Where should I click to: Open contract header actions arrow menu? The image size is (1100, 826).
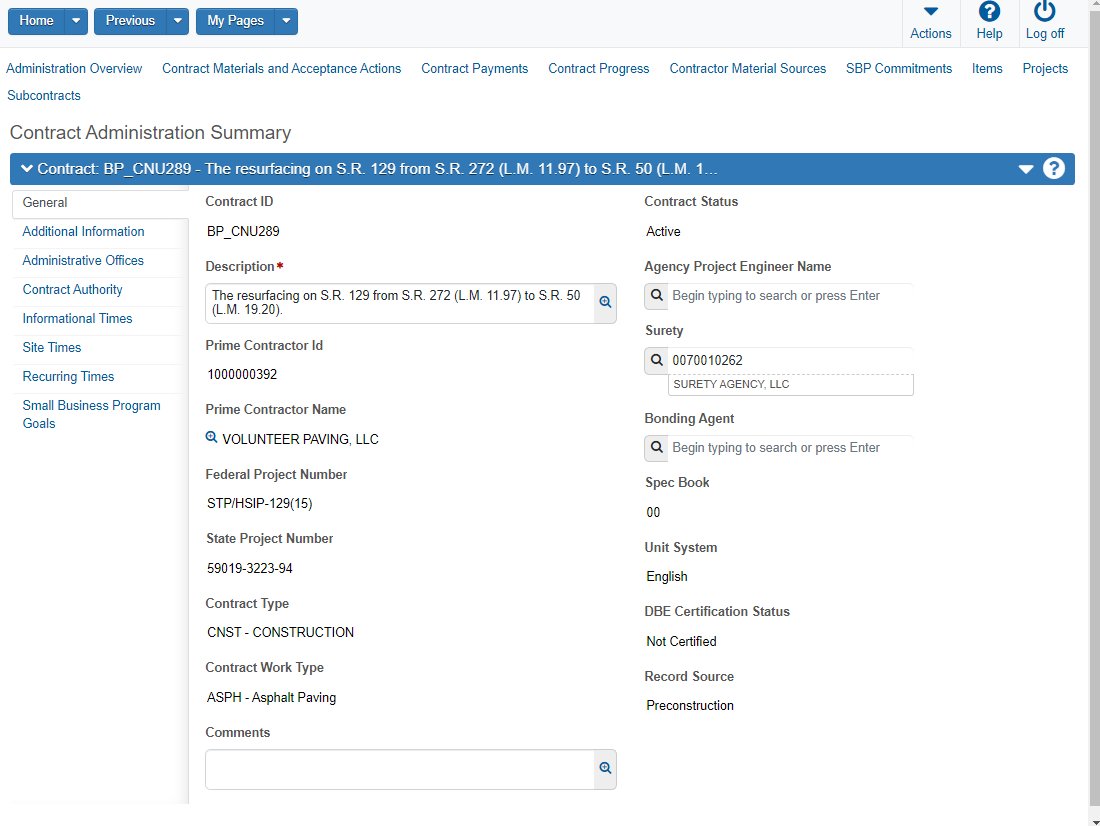pyautogui.click(x=1025, y=169)
